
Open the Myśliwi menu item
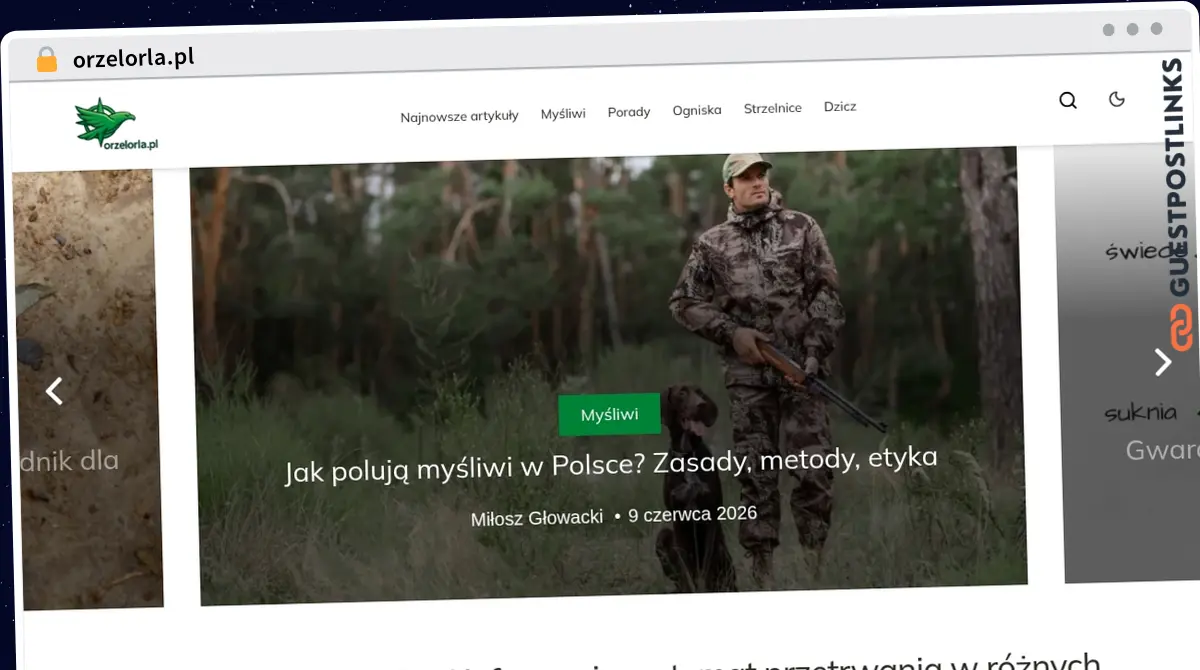click(x=563, y=114)
